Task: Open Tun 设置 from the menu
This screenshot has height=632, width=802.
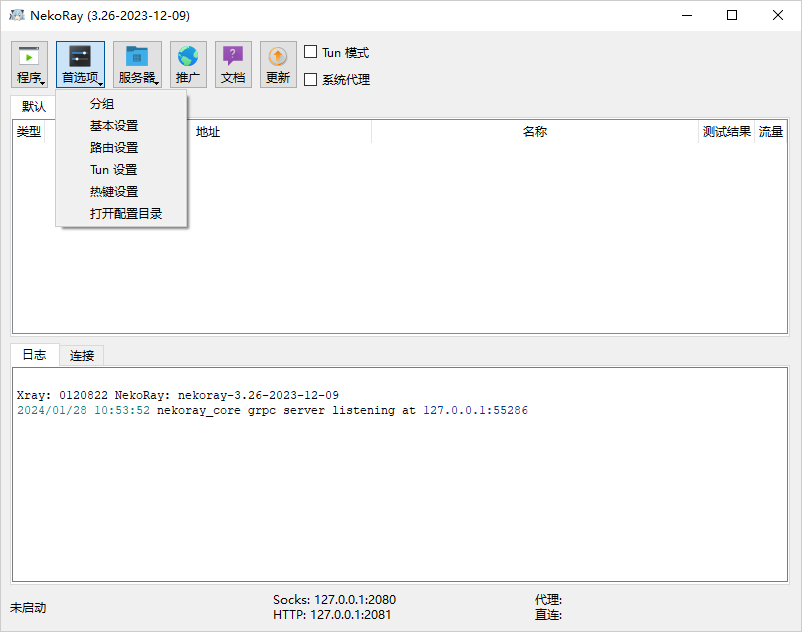Action: click(x=114, y=170)
